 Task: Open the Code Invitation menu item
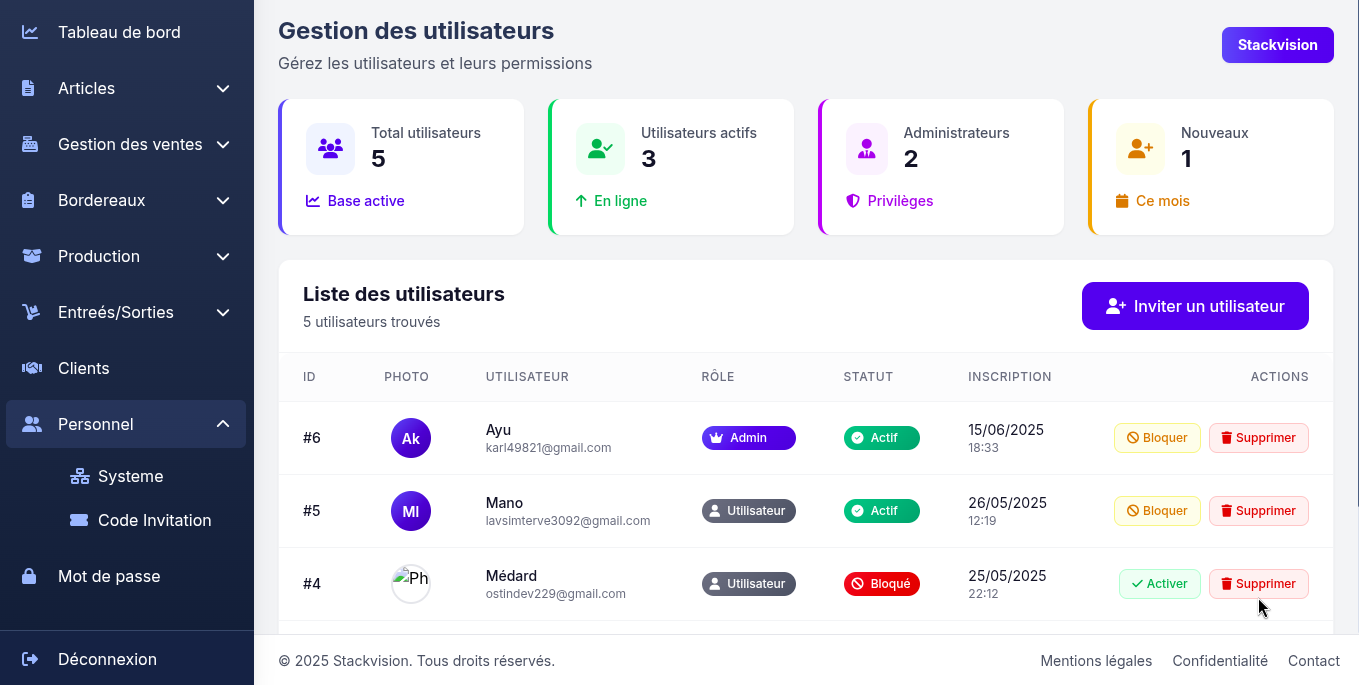pyautogui.click(x=154, y=520)
